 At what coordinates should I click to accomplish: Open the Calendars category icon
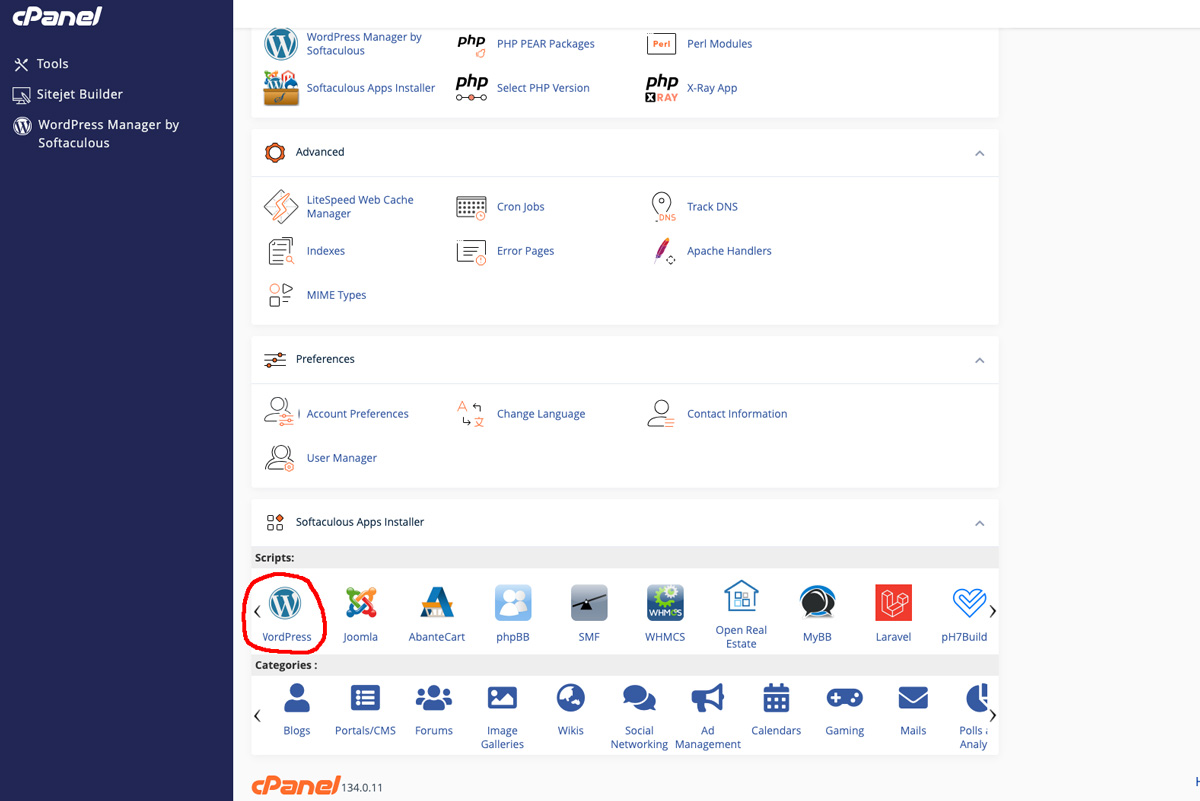point(776,697)
